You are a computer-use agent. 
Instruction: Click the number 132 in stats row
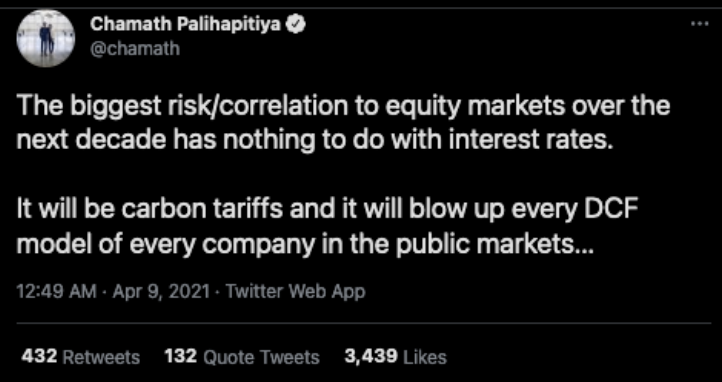click(x=181, y=356)
